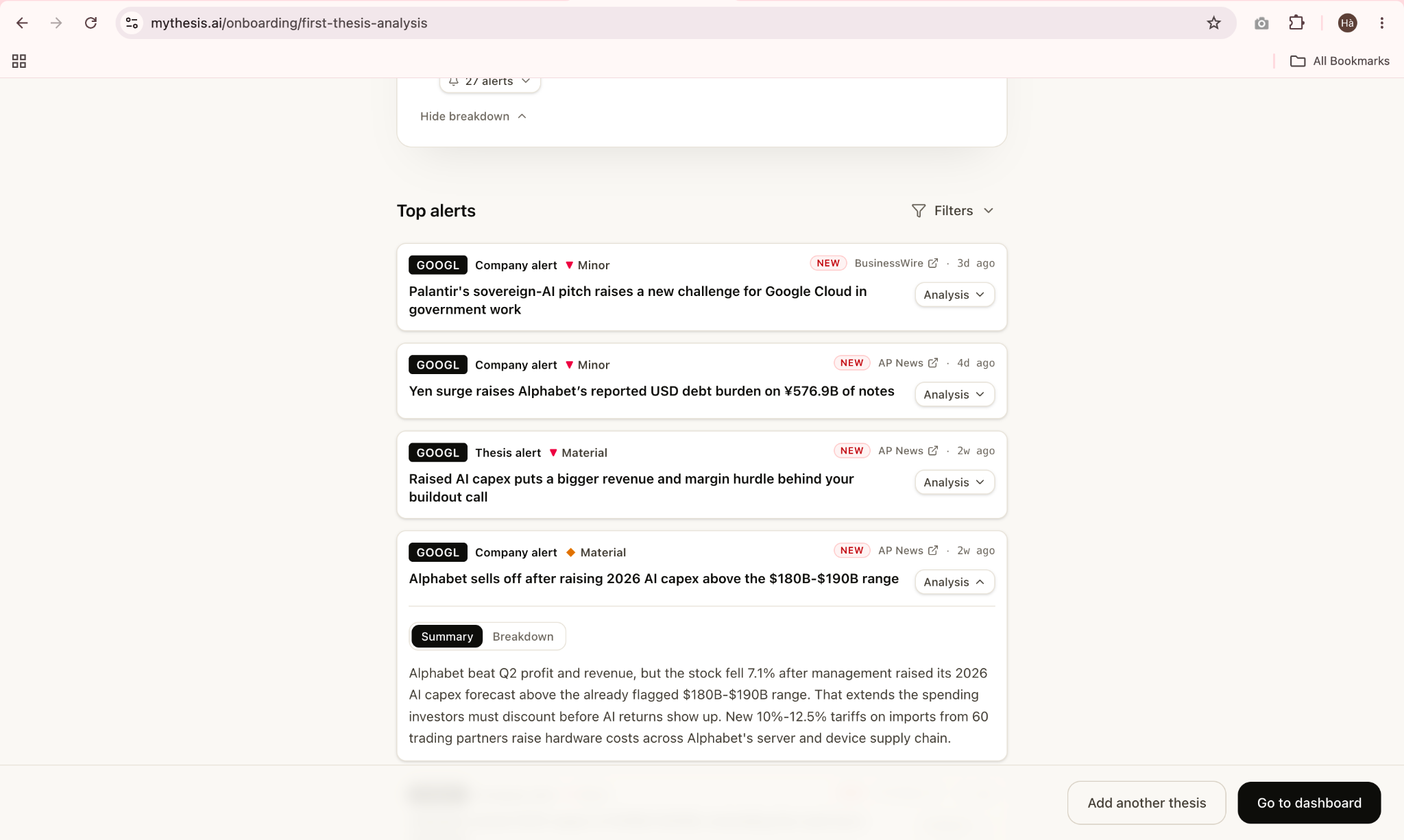
Task: Click the Top alerts heading
Action: click(436, 211)
